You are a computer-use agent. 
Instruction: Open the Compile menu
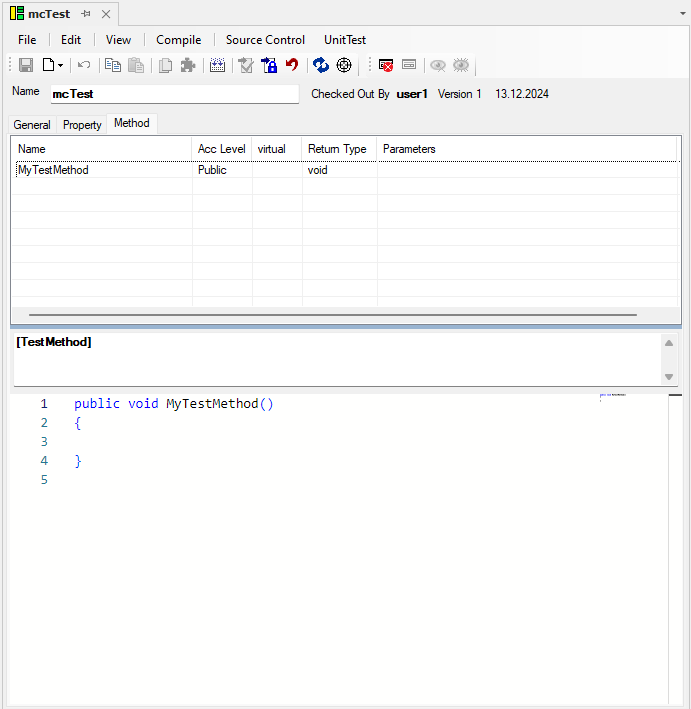179,40
